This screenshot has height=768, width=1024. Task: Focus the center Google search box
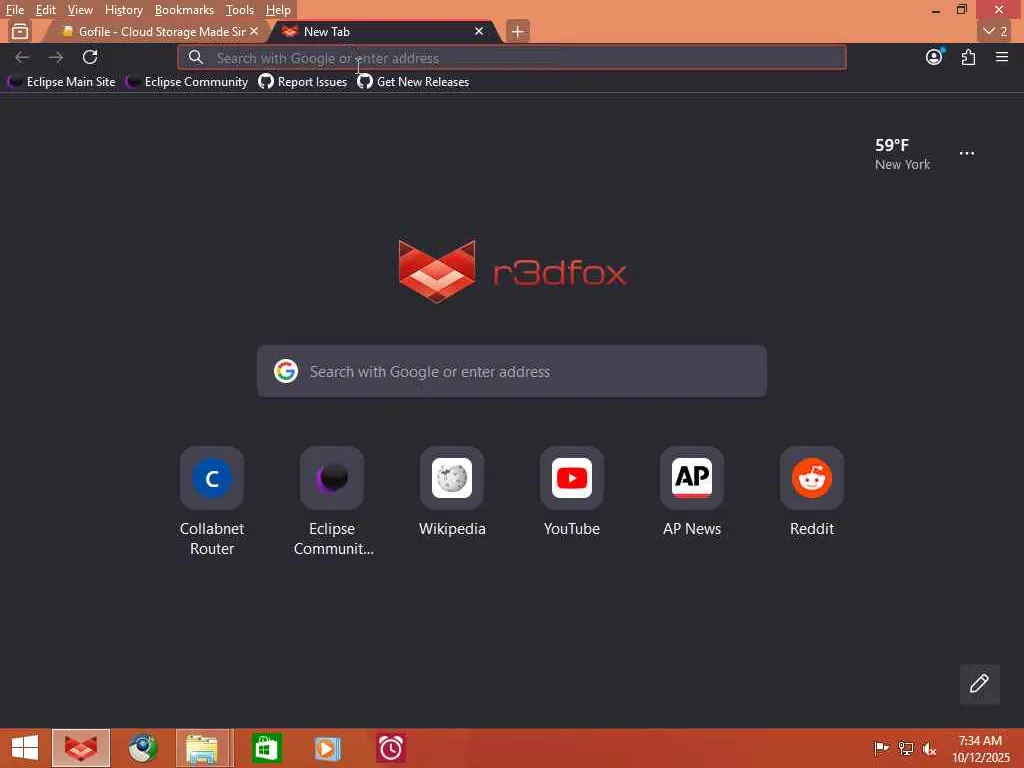pos(512,371)
